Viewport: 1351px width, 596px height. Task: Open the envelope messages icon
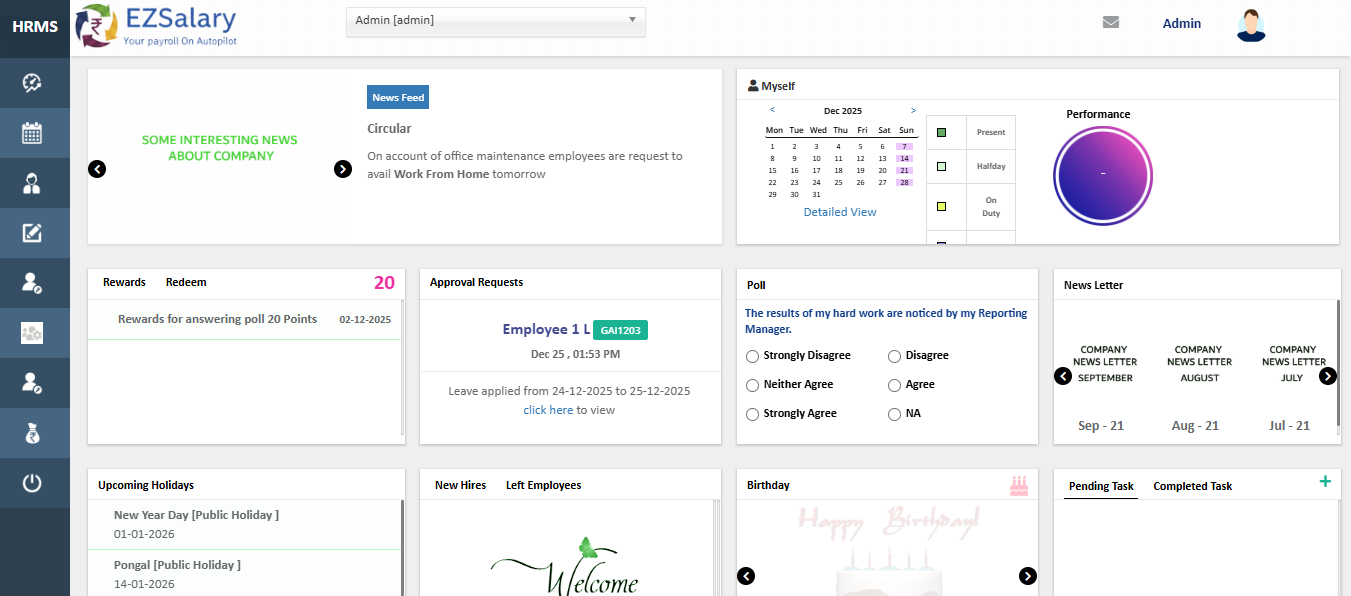pyautogui.click(x=1110, y=23)
